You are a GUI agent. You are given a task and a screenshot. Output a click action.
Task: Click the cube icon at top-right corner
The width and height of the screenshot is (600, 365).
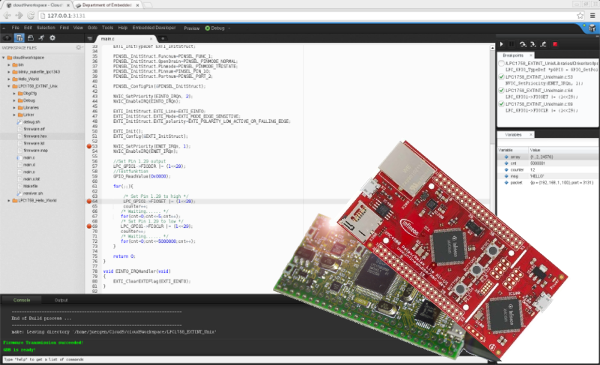click(592, 28)
